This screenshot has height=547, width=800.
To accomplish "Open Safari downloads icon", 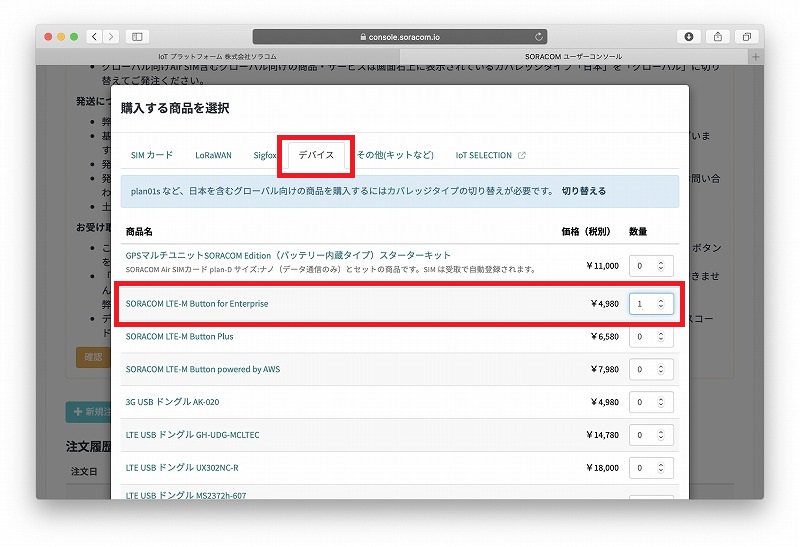I will tap(689, 37).
